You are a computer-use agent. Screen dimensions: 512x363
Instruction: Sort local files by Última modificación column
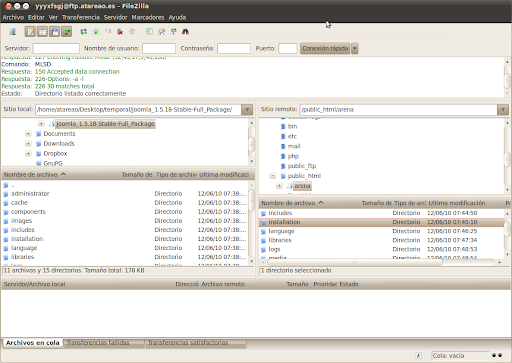[x=224, y=175]
